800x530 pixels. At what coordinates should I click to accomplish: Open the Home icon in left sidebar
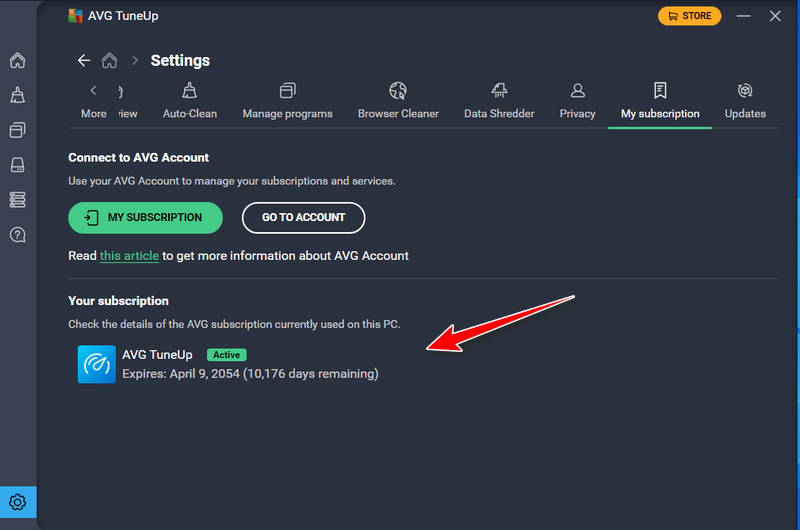click(x=17, y=60)
